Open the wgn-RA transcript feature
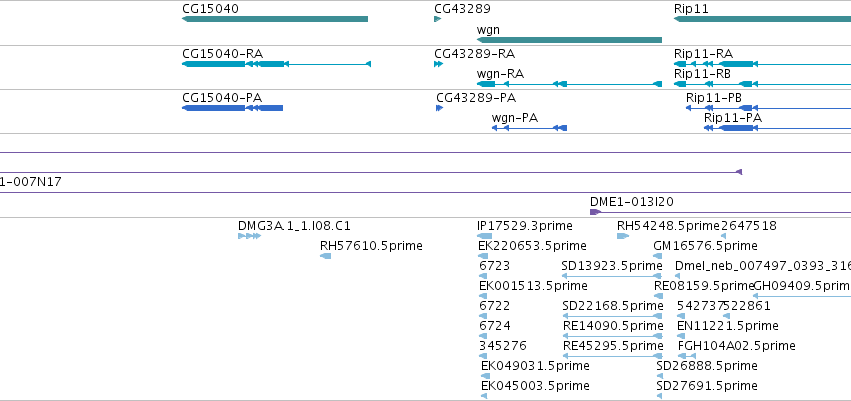The image size is (851, 401). tap(569, 84)
